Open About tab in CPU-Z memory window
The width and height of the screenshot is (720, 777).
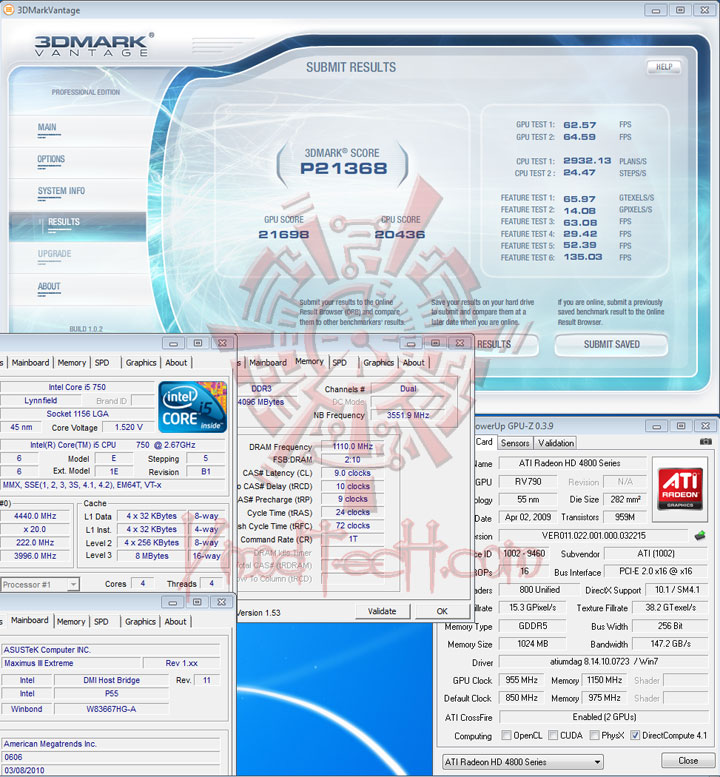(x=414, y=363)
